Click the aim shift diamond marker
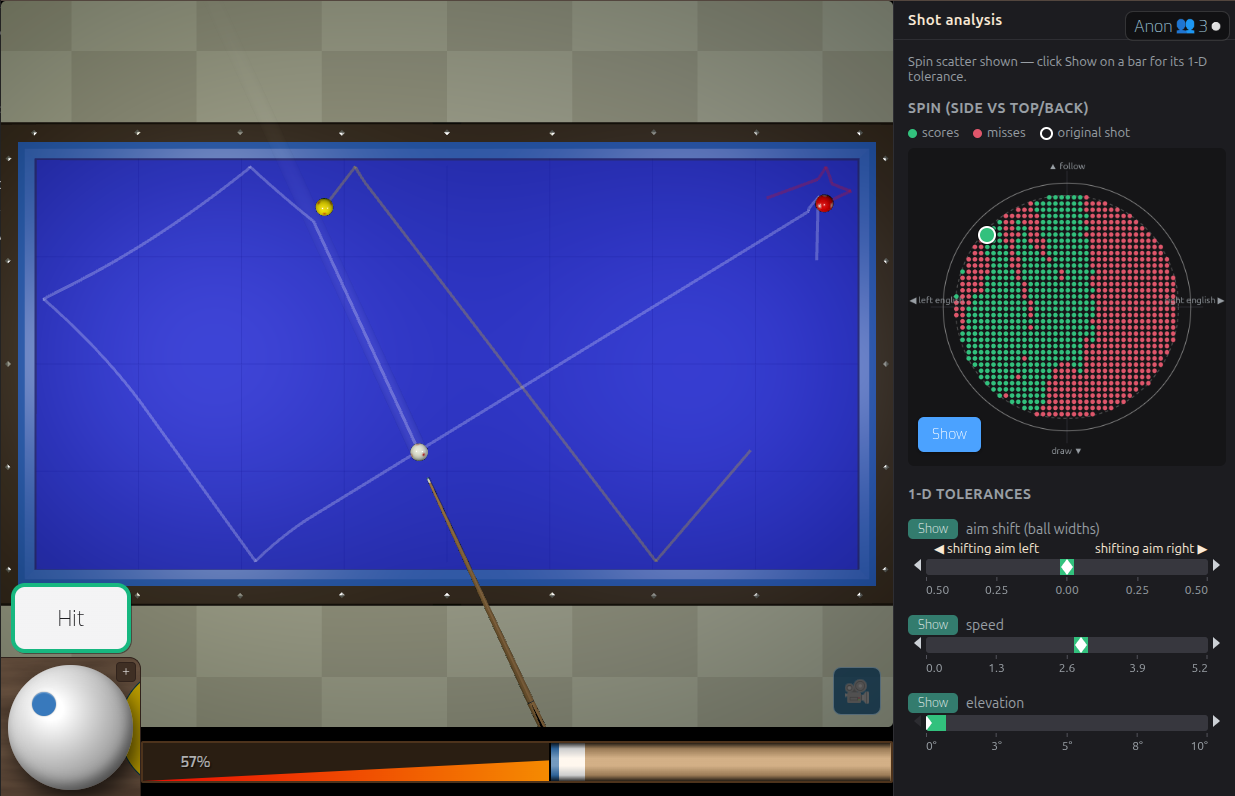 1067,567
